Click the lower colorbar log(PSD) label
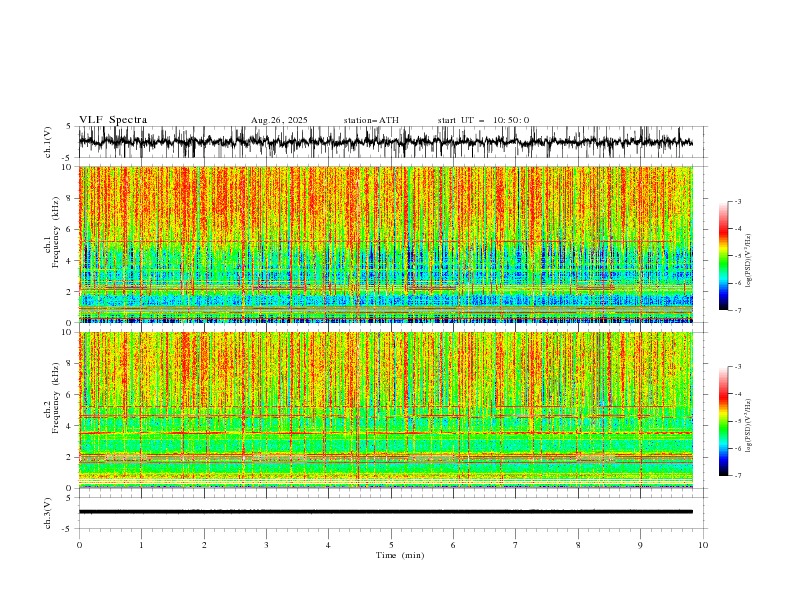792x612 pixels. (x=749, y=426)
